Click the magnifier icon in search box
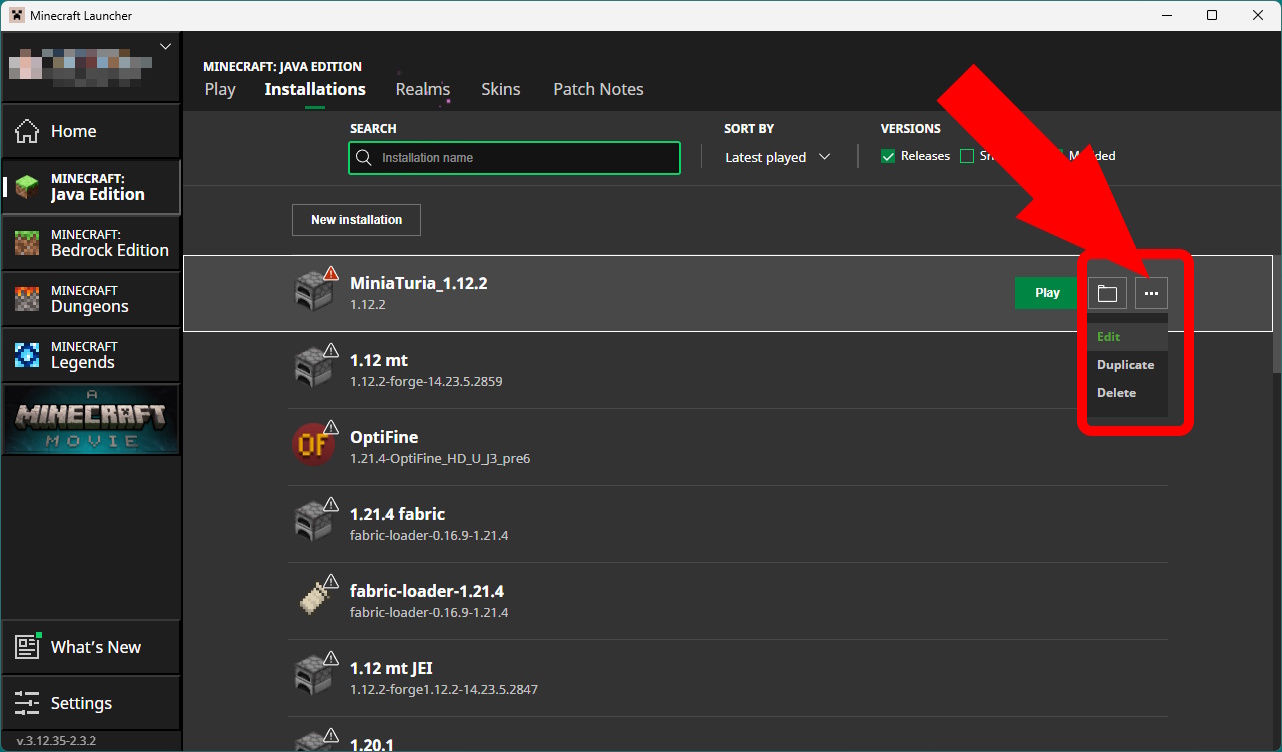Image resolution: width=1282 pixels, height=752 pixels. tap(365, 158)
